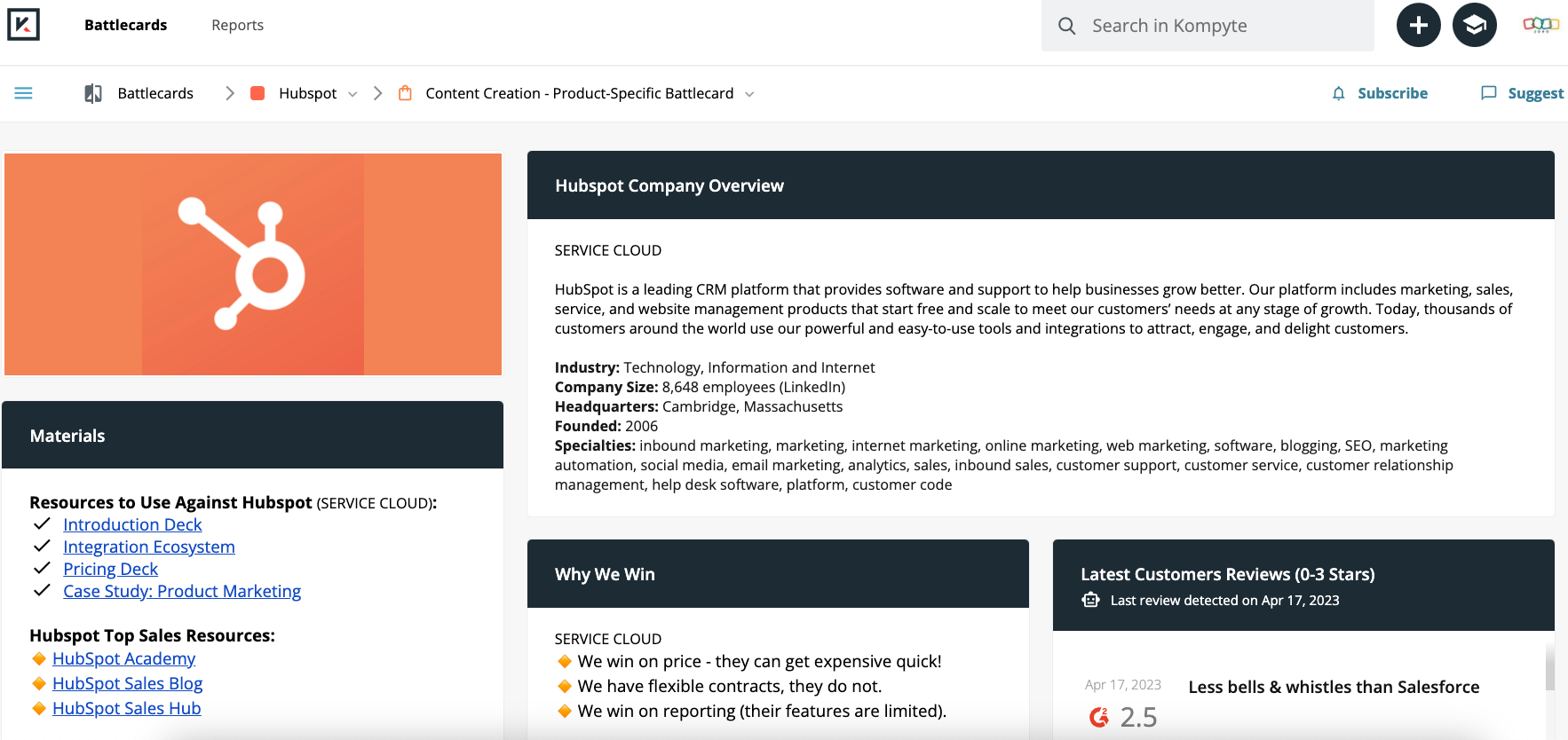The height and width of the screenshot is (740, 1568).
Task: Click Battlecards in the breadcrumb
Action: point(155,93)
